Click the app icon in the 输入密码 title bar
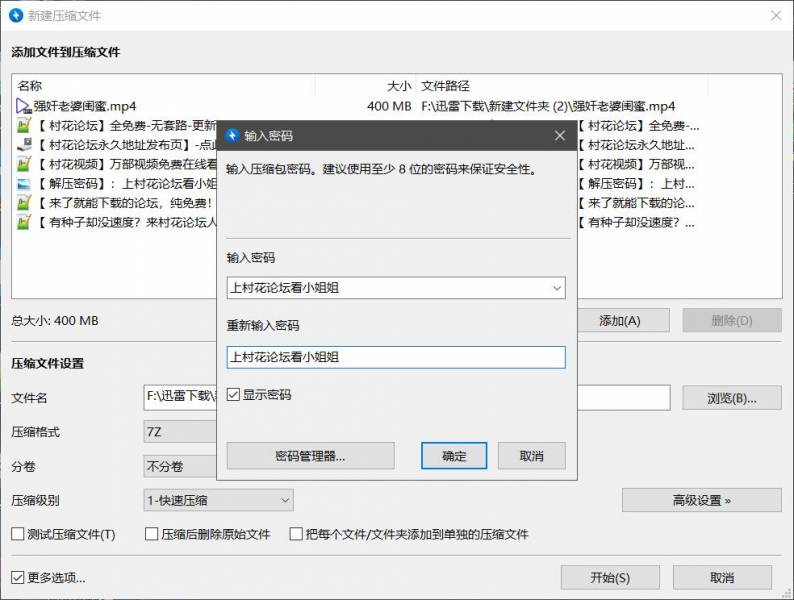794x600 pixels. click(x=232, y=136)
